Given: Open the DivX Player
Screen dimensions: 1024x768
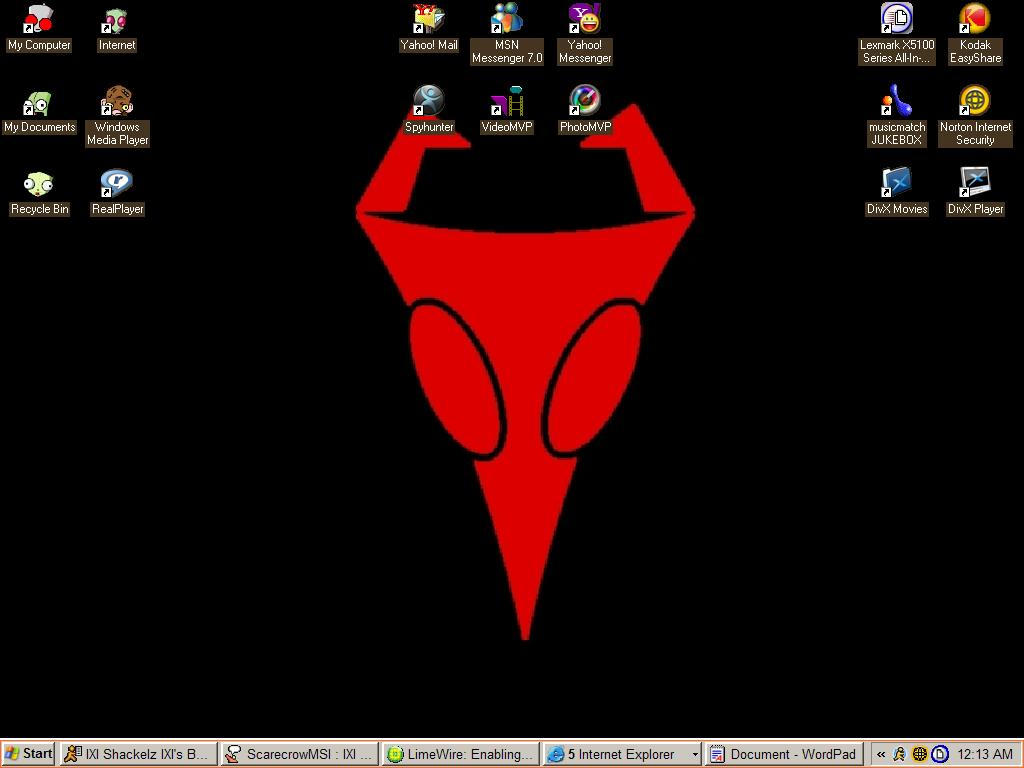Looking at the screenshot, I should [975, 184].
